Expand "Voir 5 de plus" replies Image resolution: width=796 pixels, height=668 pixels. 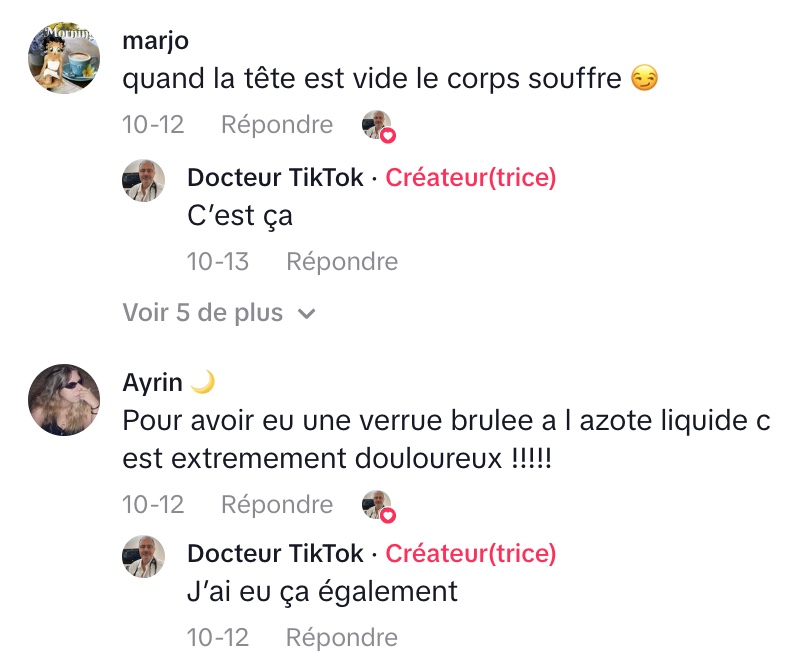click(x=202, y=313)
